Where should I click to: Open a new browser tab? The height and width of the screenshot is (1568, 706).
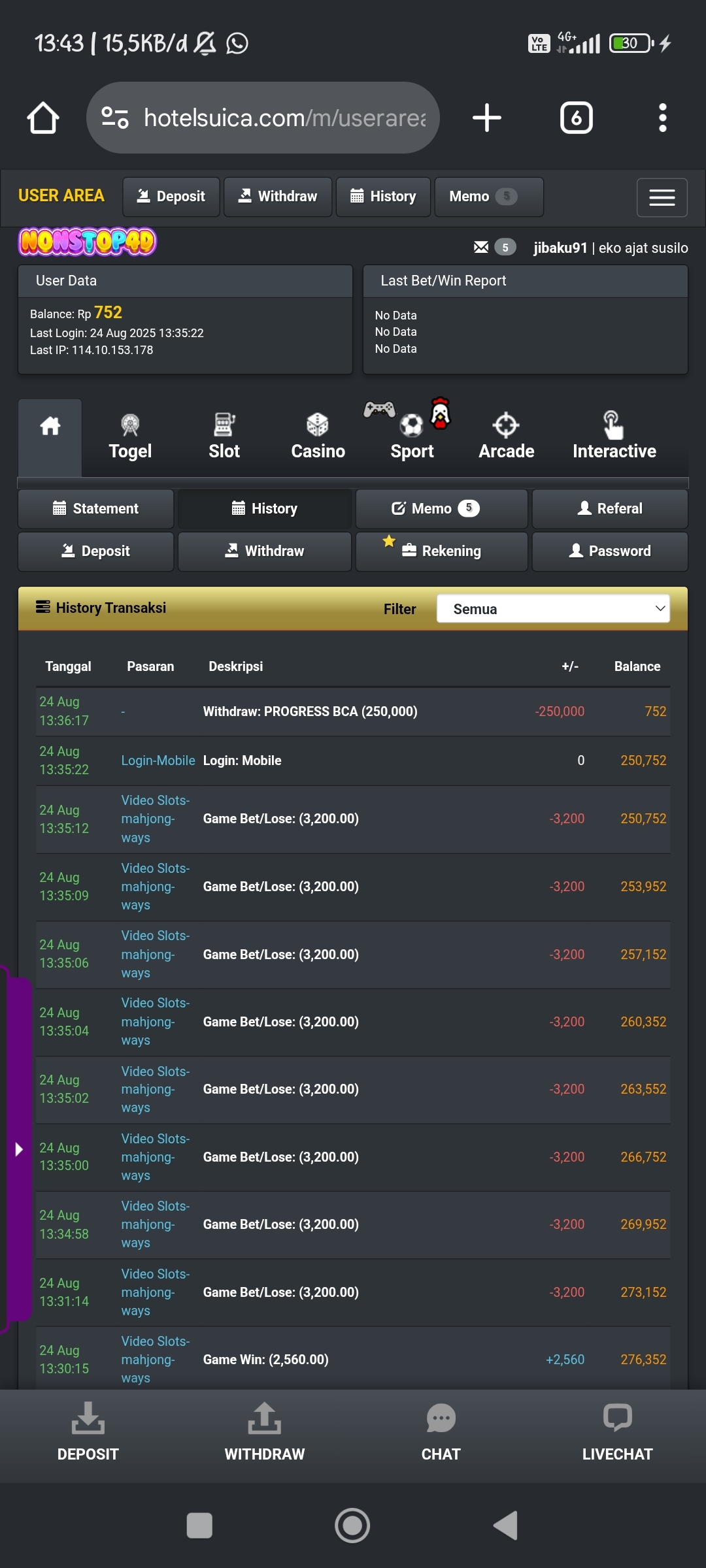click(x=486, y=118)
